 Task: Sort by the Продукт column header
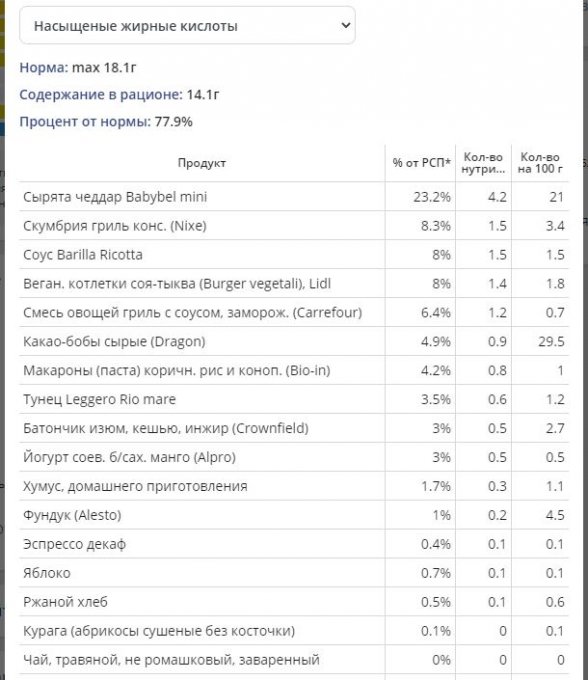pos(202,163)
